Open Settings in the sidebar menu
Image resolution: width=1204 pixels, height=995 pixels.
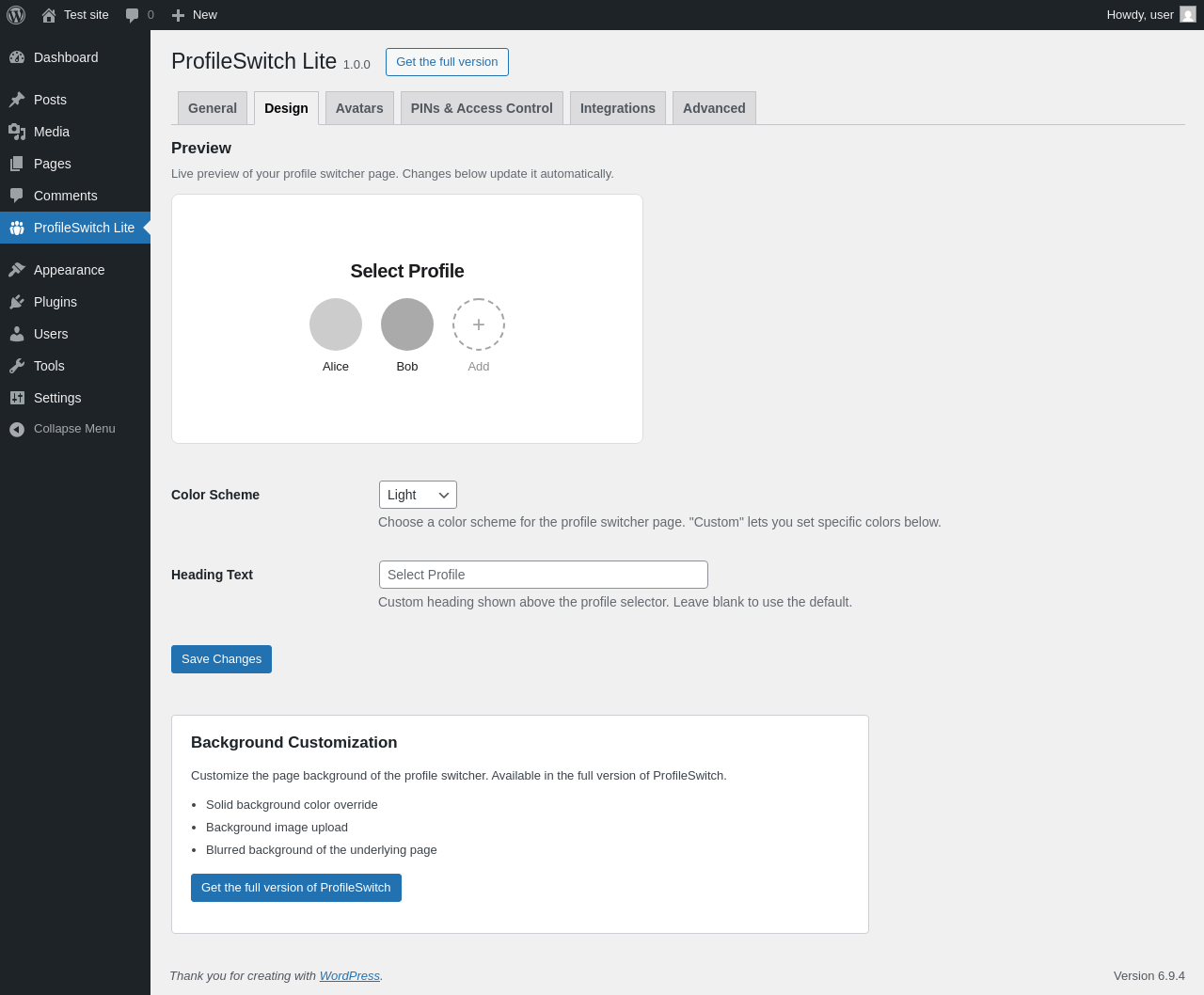(75, 398)
